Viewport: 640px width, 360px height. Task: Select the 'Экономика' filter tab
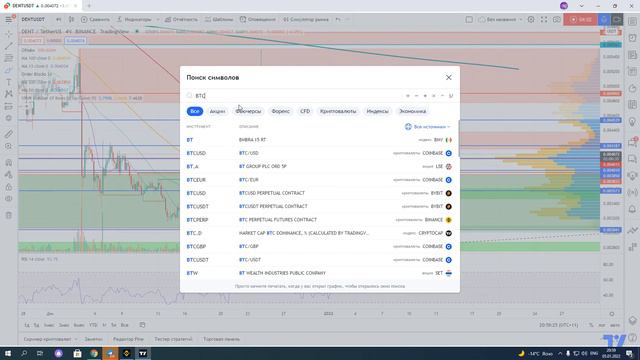coord(412,111)
